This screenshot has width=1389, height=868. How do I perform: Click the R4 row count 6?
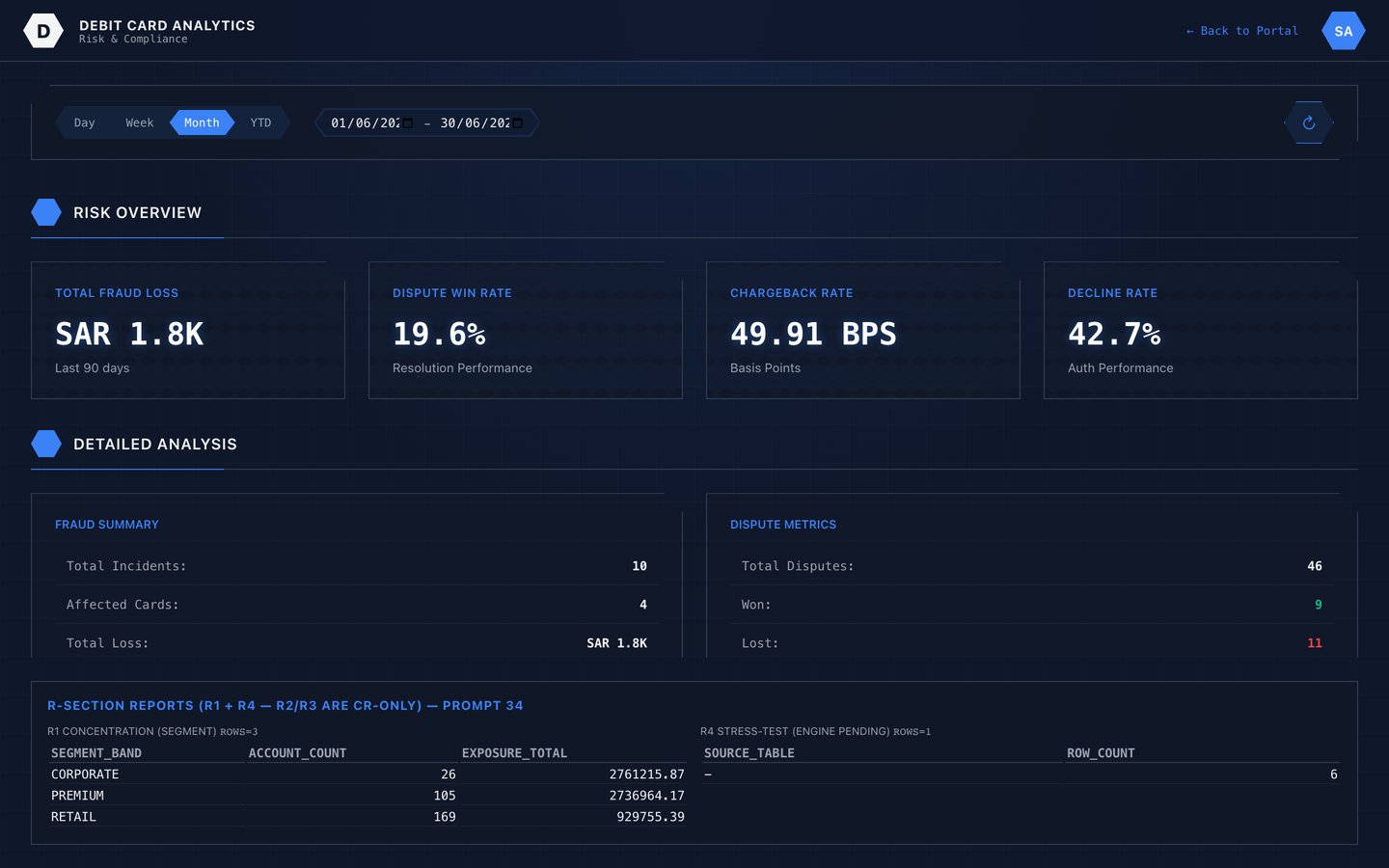tap(1334, 774)
